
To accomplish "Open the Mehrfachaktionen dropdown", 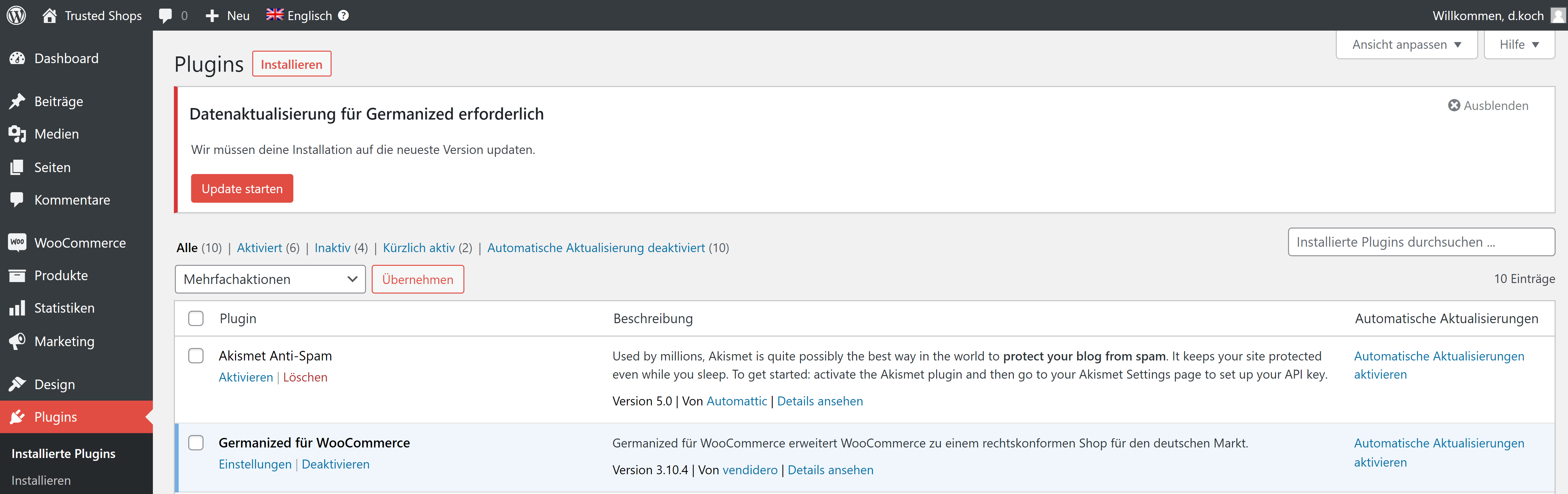I will tap(270, 279).
